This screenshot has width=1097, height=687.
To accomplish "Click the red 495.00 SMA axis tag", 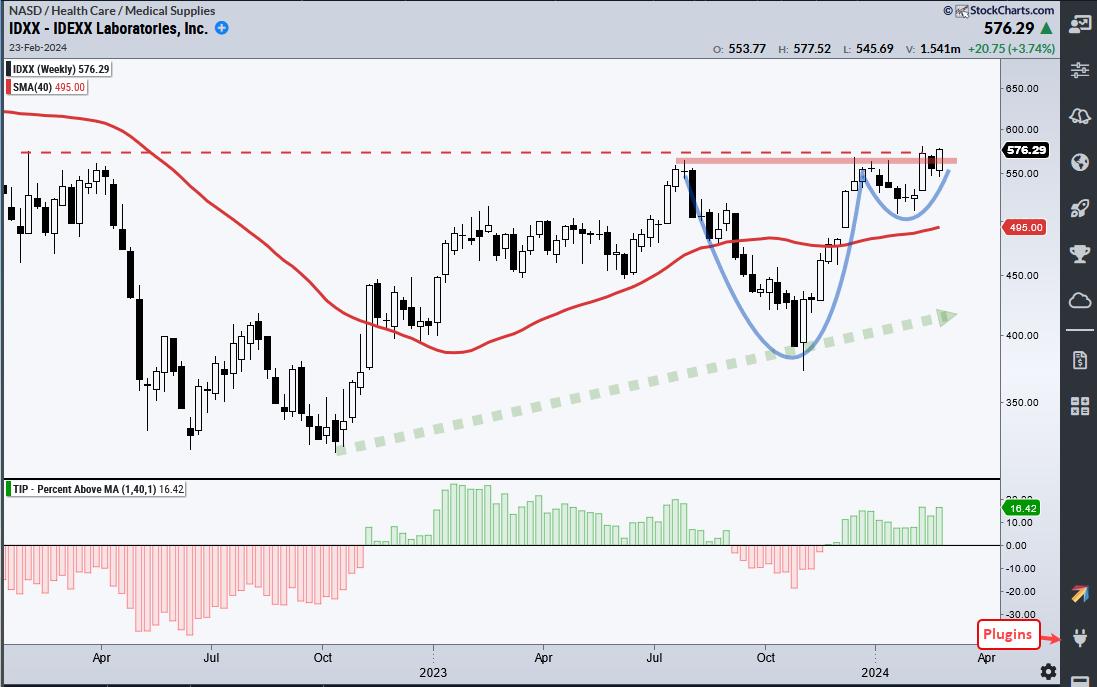I will pyautogui.click(x=1025, y=227).
